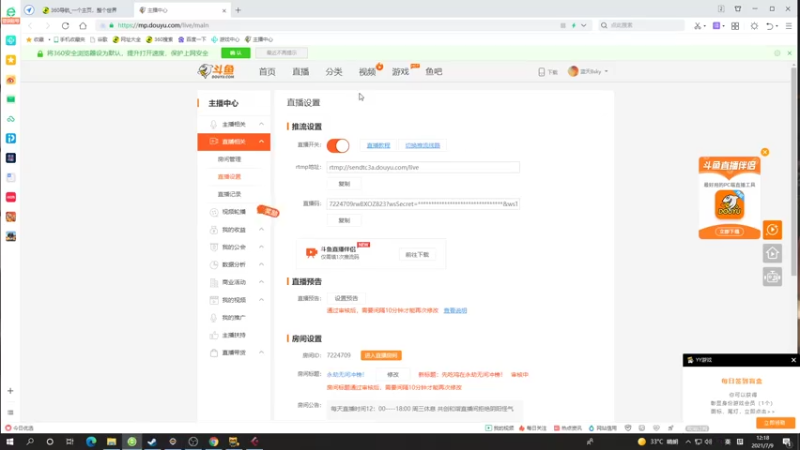Open the browser extensions grid icon

[x=735, y=26]
